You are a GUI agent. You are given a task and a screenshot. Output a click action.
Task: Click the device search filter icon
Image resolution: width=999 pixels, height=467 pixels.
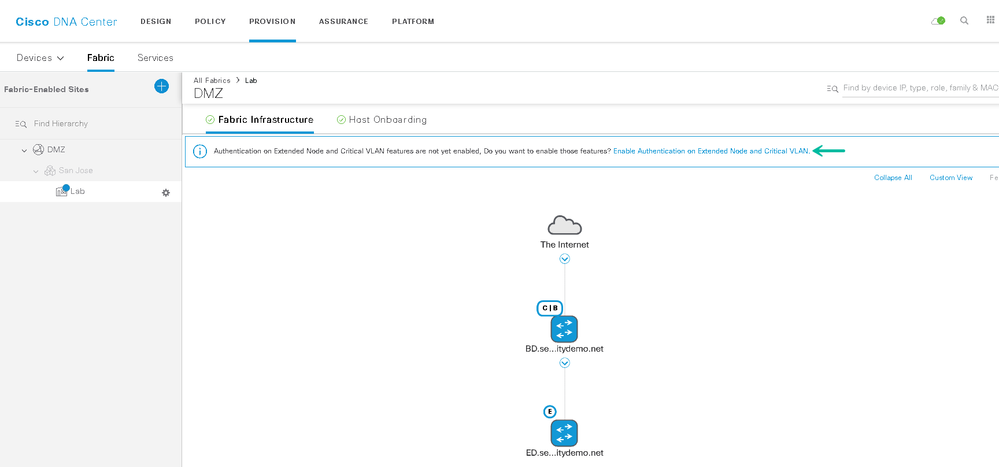832,89
